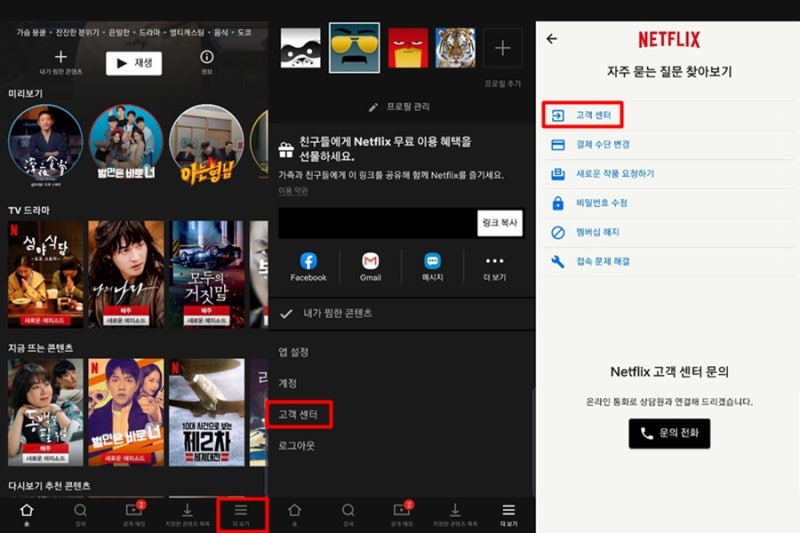Open 앱 설정 menu item
Viewport: 800px width, 533px height.
pyautogui.click(x=293, y=352)
